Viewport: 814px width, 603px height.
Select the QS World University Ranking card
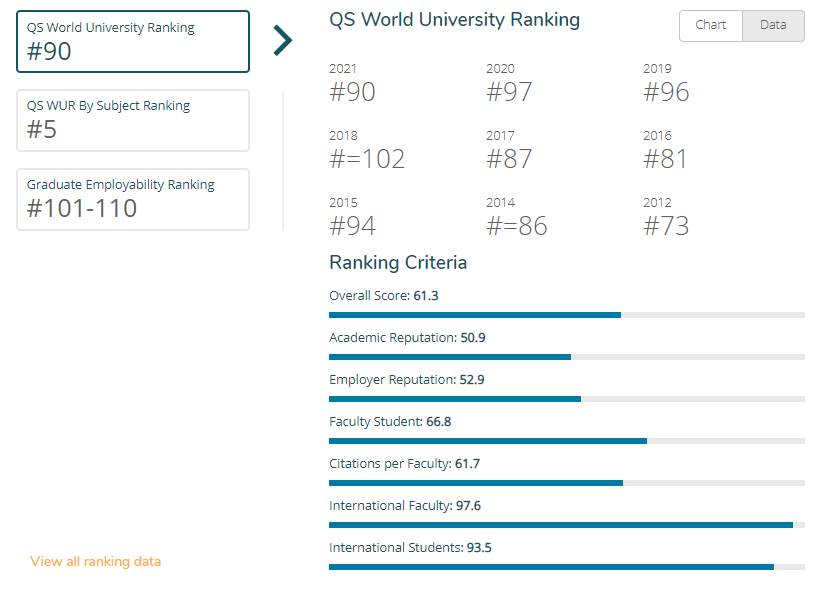click(133, 42)
